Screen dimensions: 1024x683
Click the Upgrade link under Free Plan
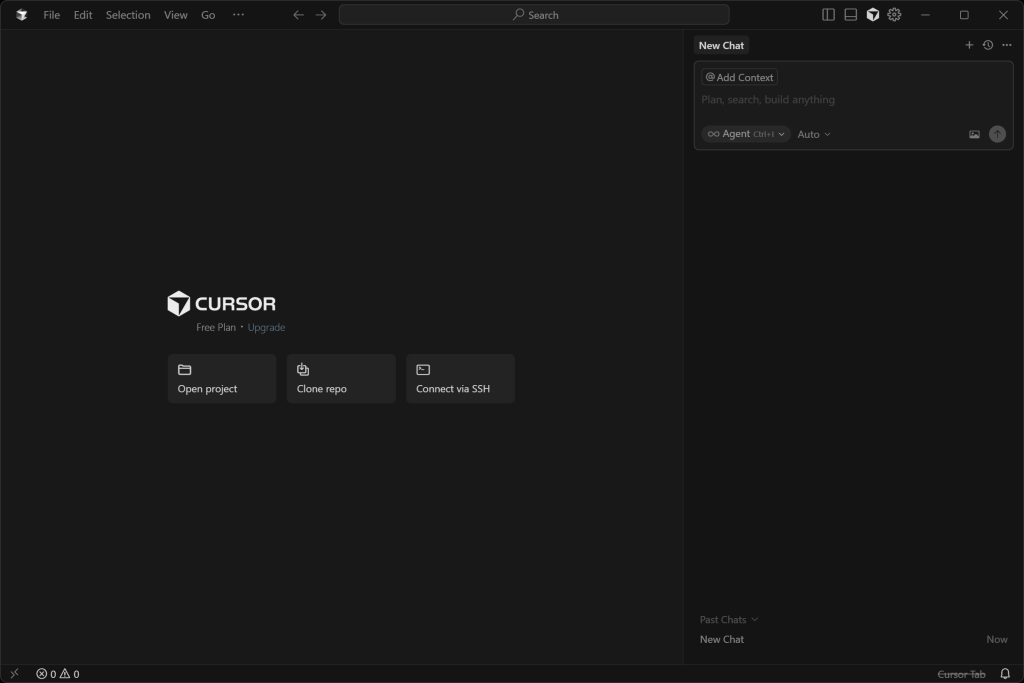pyautogui.click(x=266, y=327)
